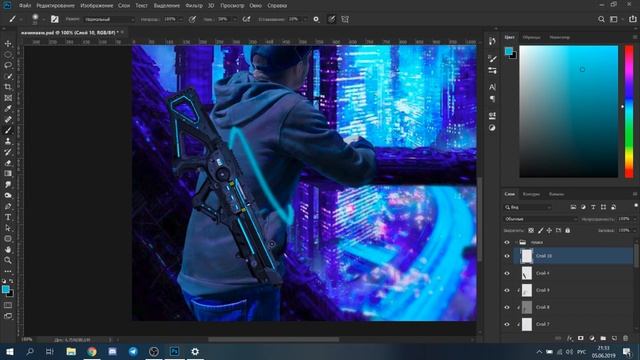Hide the Слой 10 layer

click(x=507, y=256)
